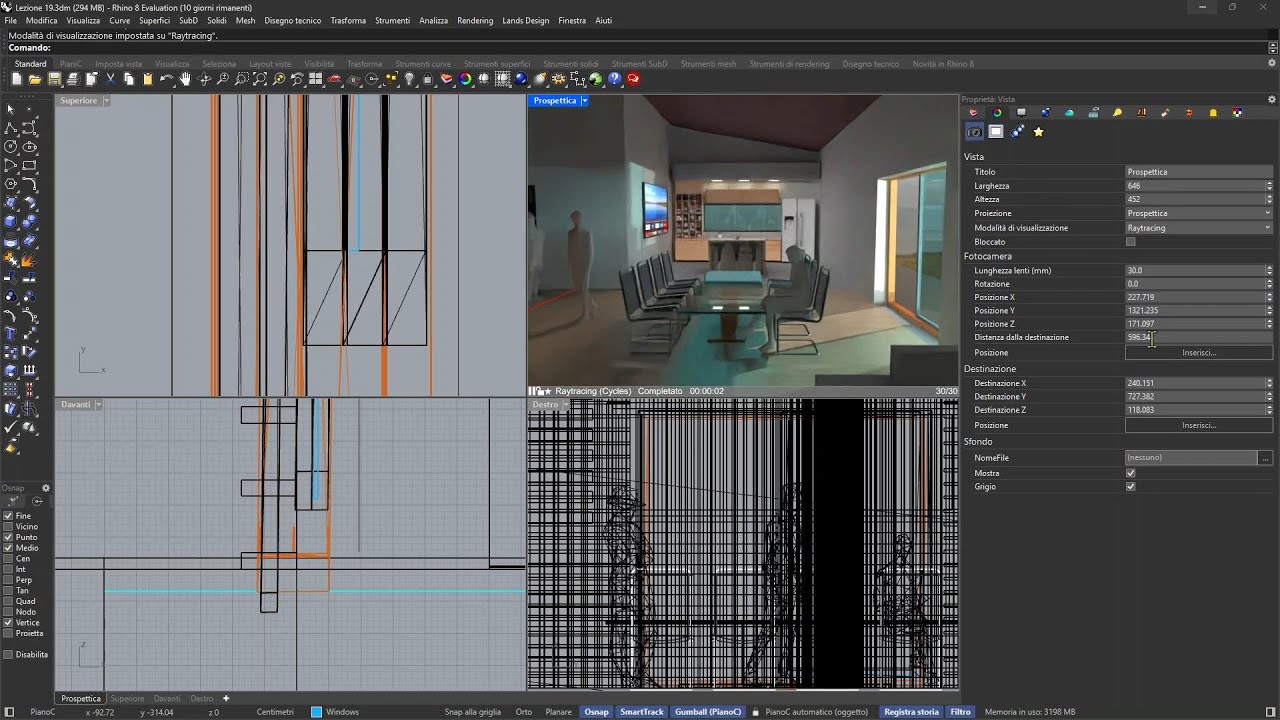Image resolution: width=1280 pixels, height=720 pixels.
Task: Open the Proiezione dropdown
Action: pyautogui.click(x=1199, y=213)
